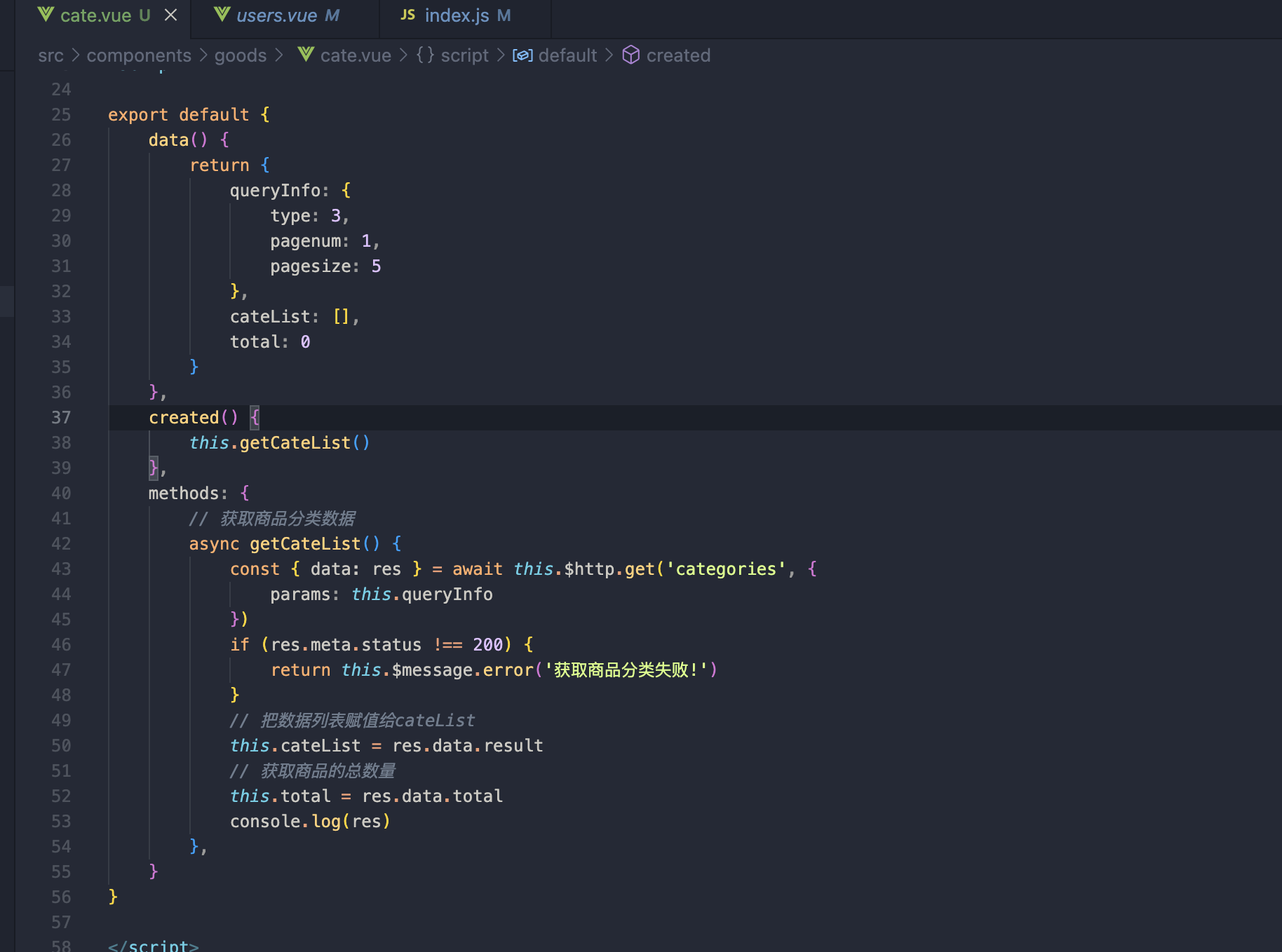
Task: Click the 'categories' string on line 43
Action: [x=726, y=569]
